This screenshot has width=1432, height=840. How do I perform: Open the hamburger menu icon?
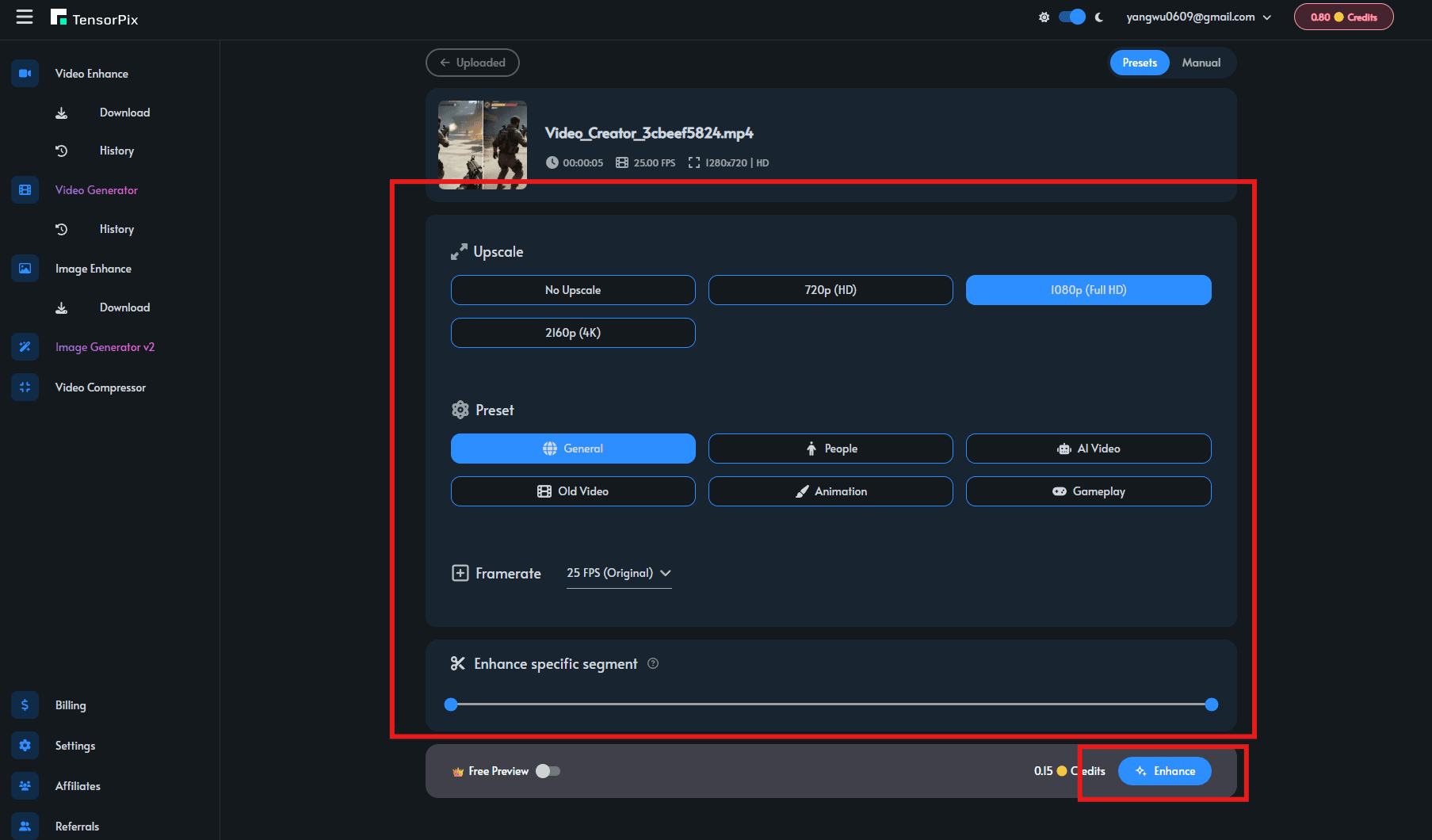(x=25, y=17)
